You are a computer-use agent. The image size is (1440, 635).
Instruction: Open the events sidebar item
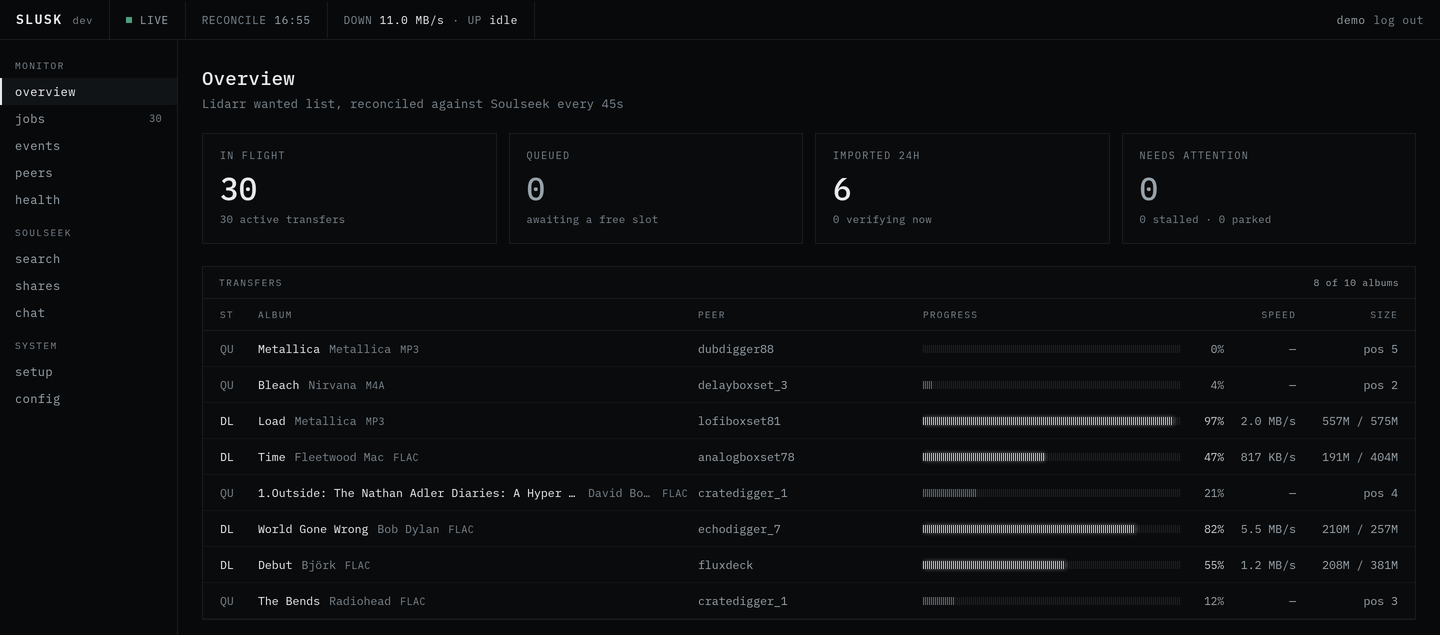(x=88, y=146)
